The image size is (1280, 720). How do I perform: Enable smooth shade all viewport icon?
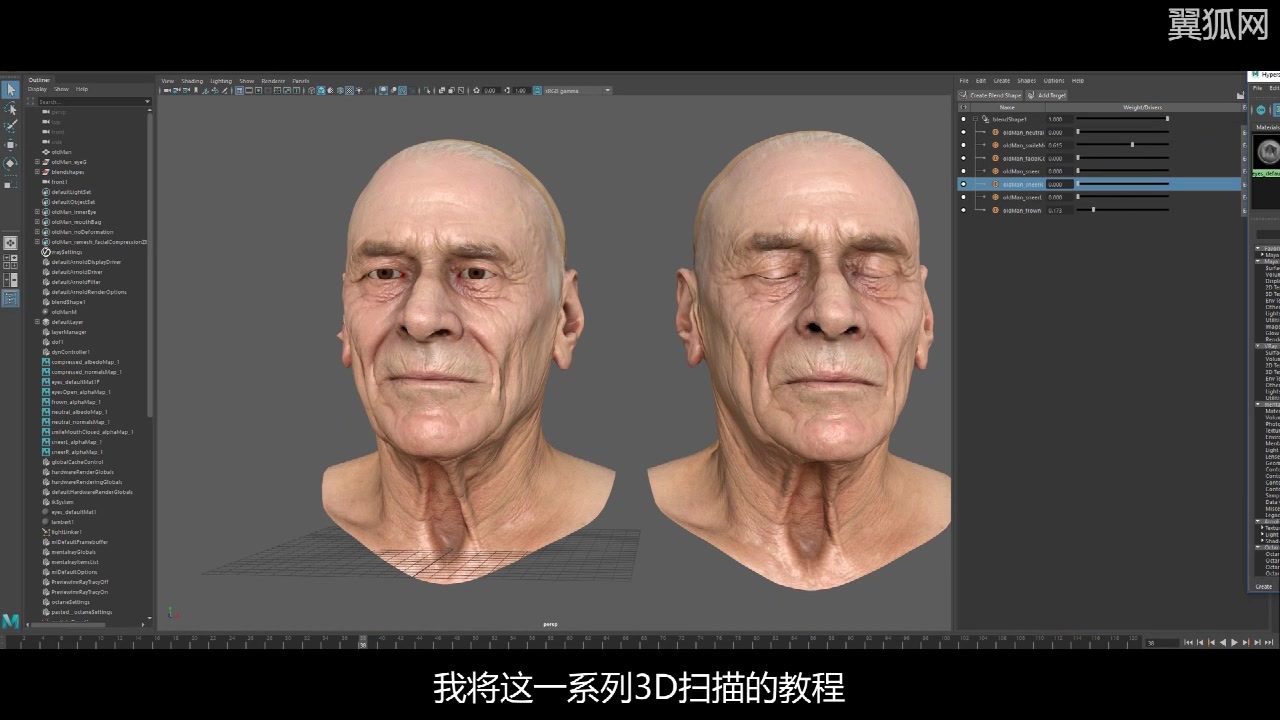tap(321, 90)
